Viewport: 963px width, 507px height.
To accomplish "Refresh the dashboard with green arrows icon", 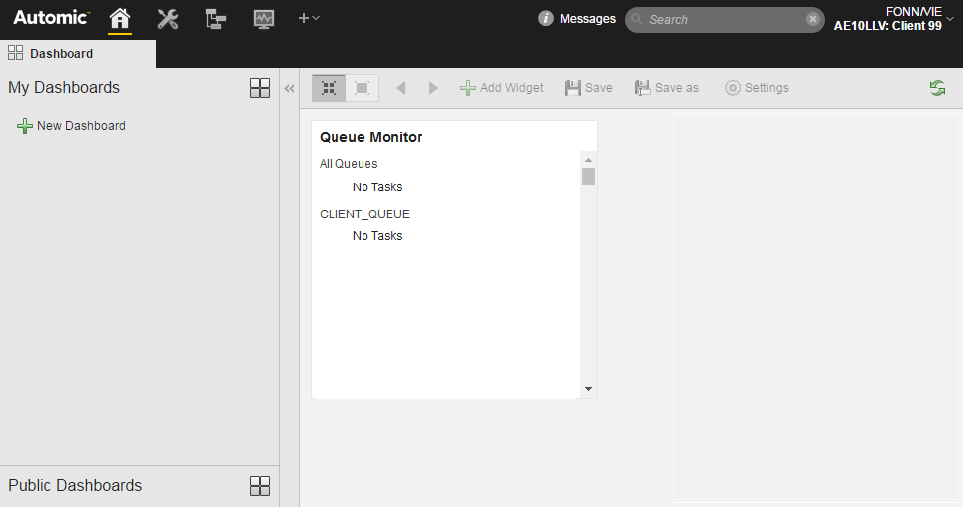I will (937, 88).
